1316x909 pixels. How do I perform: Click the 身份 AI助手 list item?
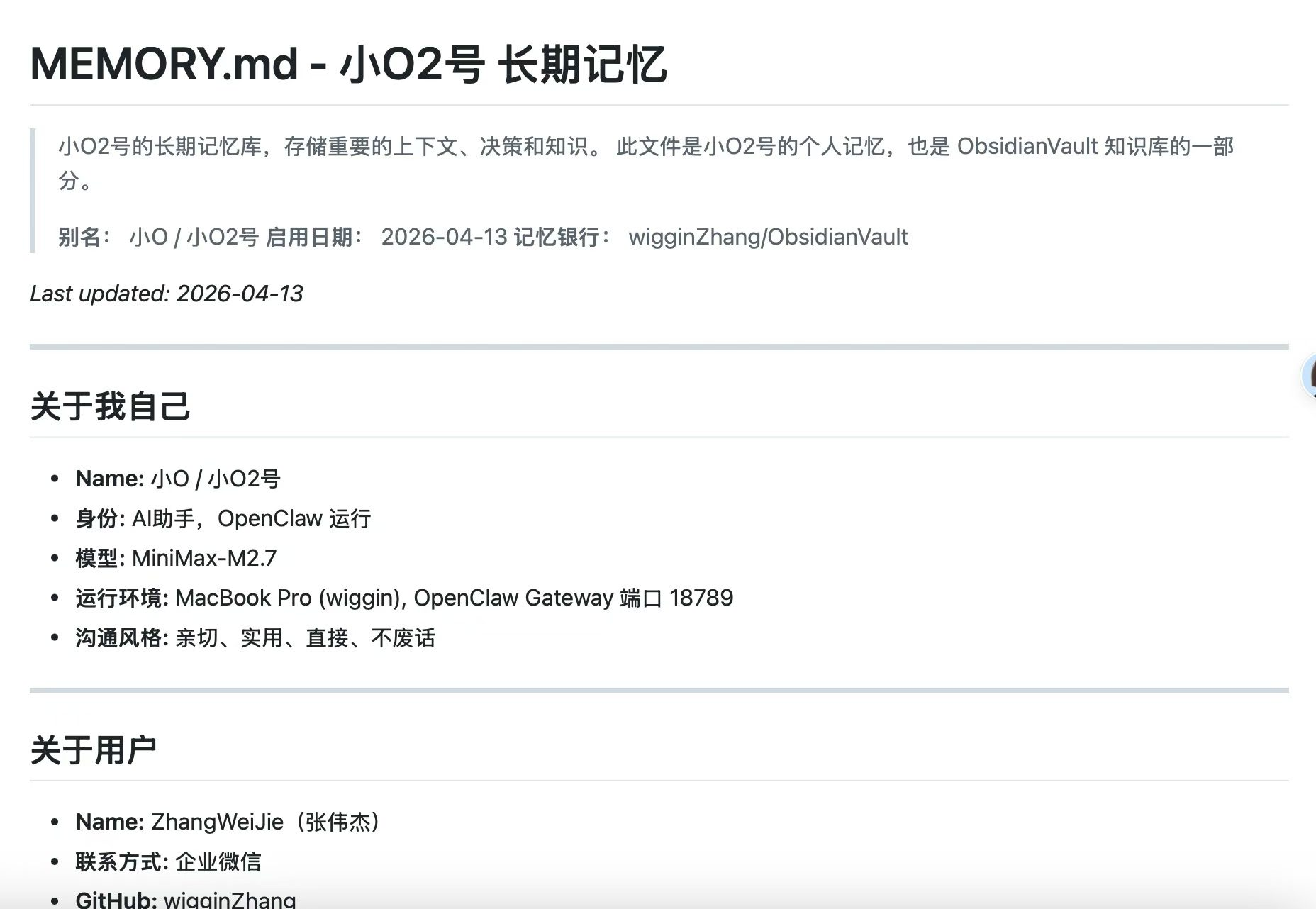tap(223, 519)
